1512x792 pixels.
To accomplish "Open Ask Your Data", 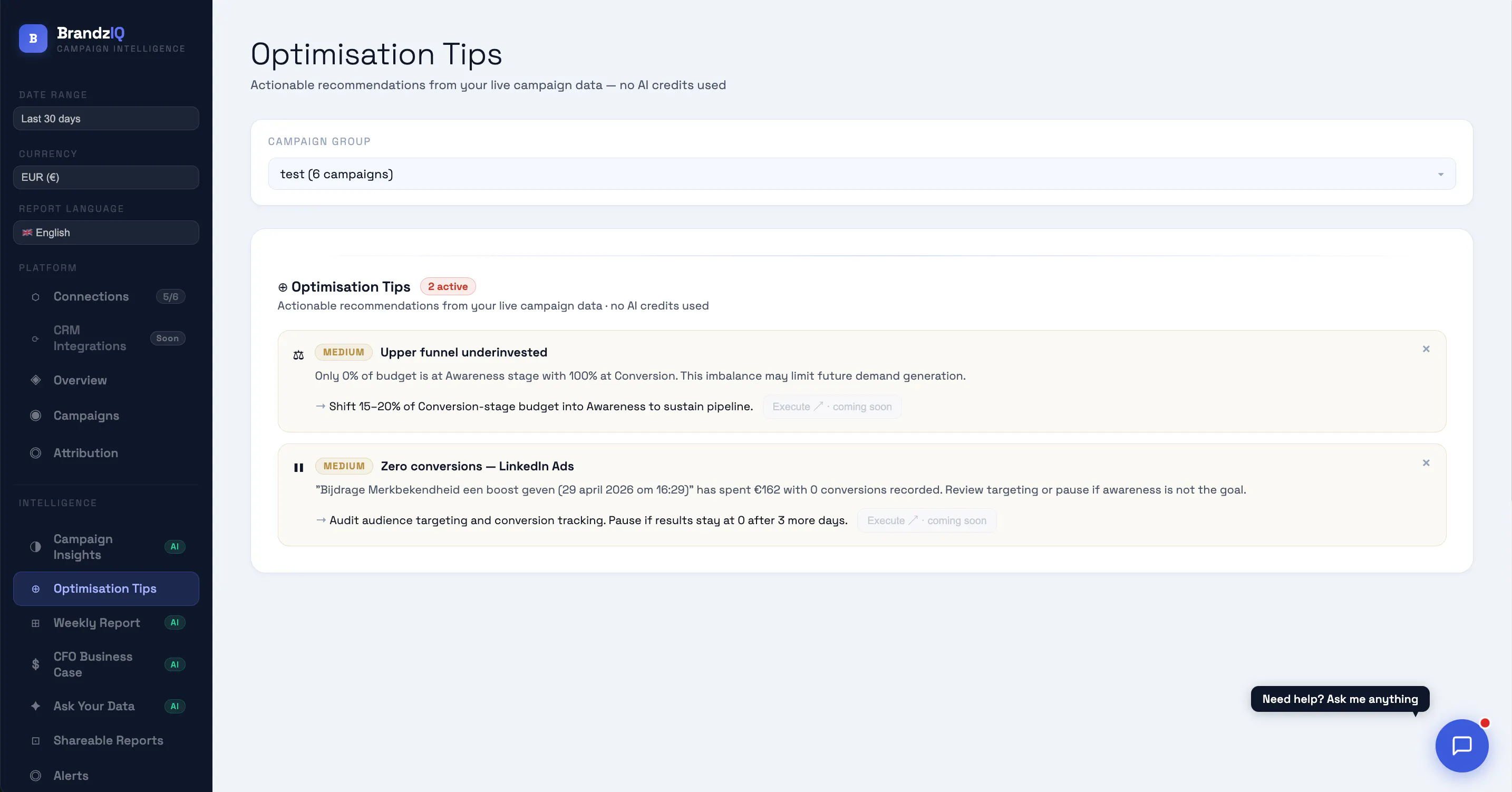I will click(x=105, y=706).
